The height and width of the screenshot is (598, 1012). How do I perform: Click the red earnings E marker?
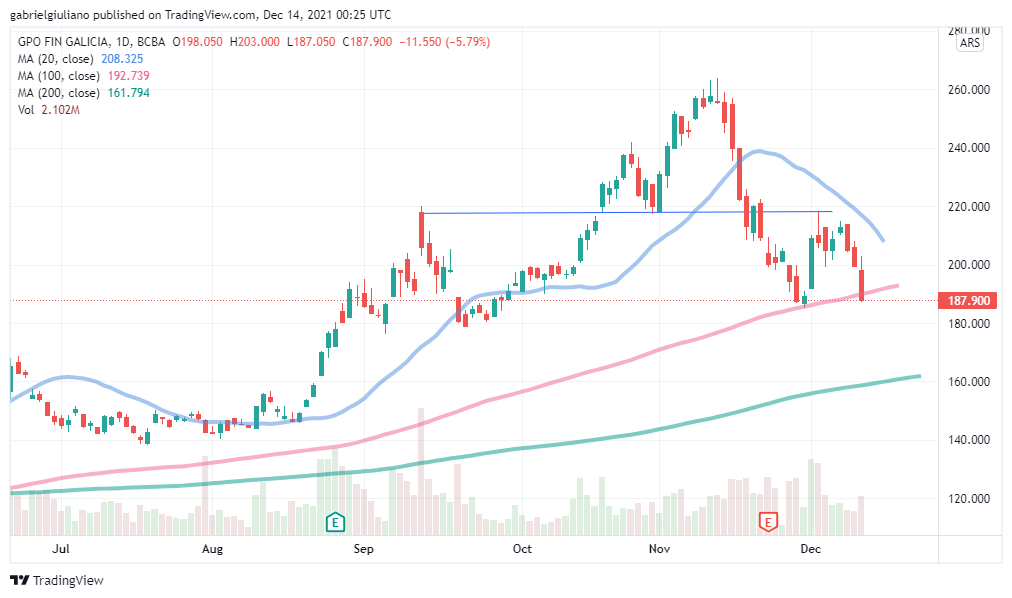coord(767,521)
